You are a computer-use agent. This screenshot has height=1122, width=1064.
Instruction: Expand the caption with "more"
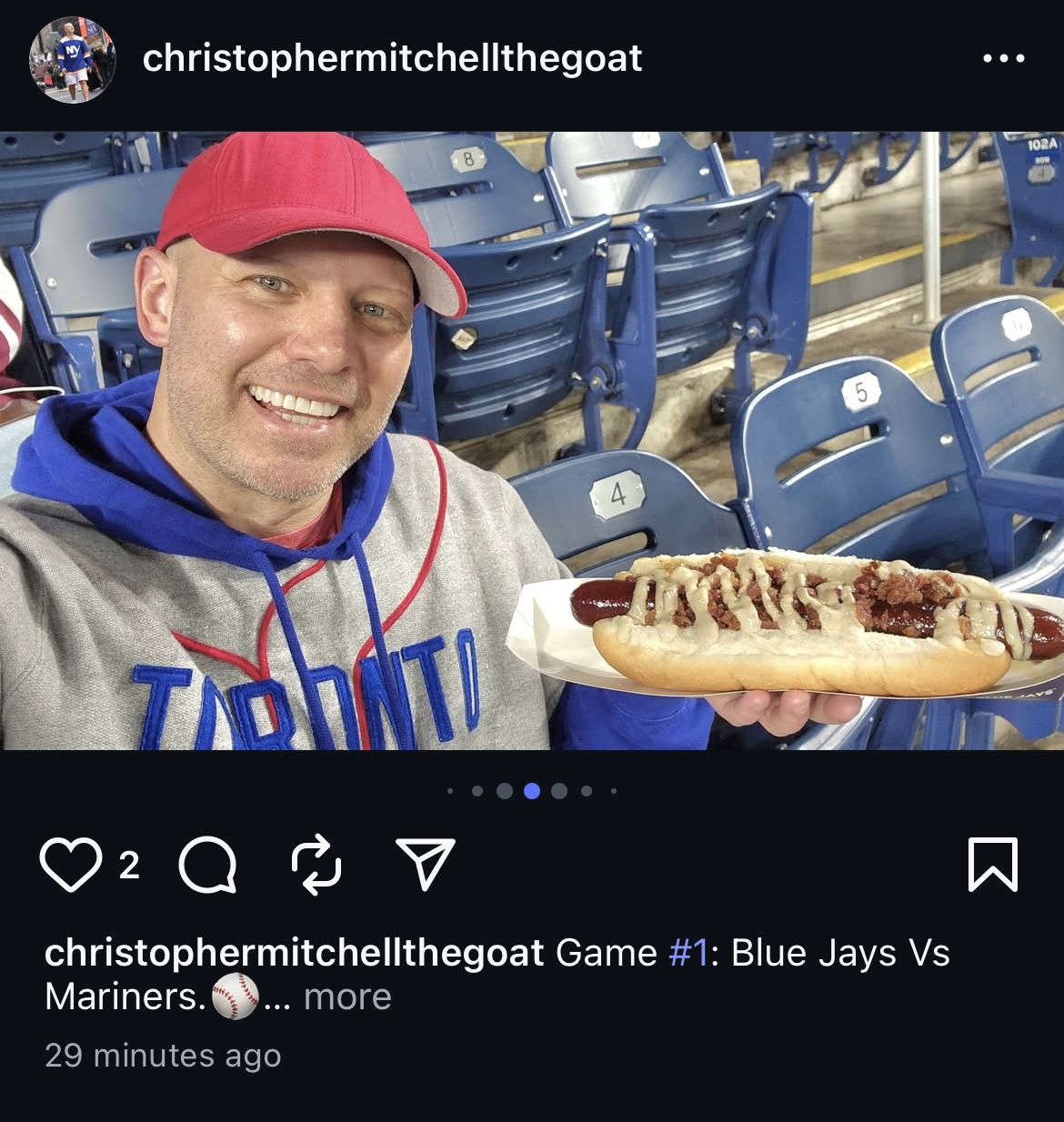click(347, 997)
